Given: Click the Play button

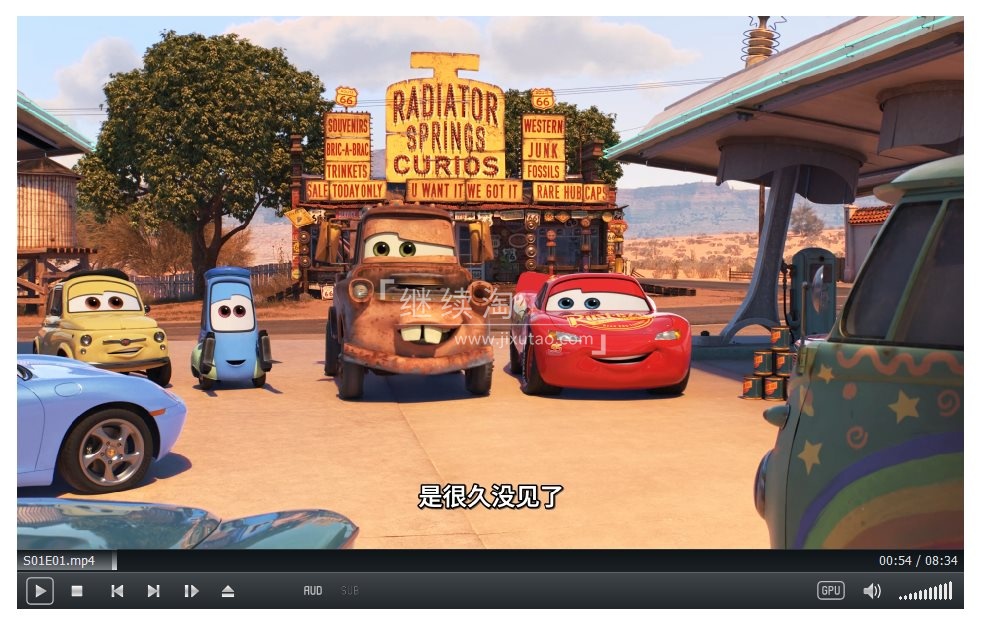Looking at the screenshot, I should (40, 591).
